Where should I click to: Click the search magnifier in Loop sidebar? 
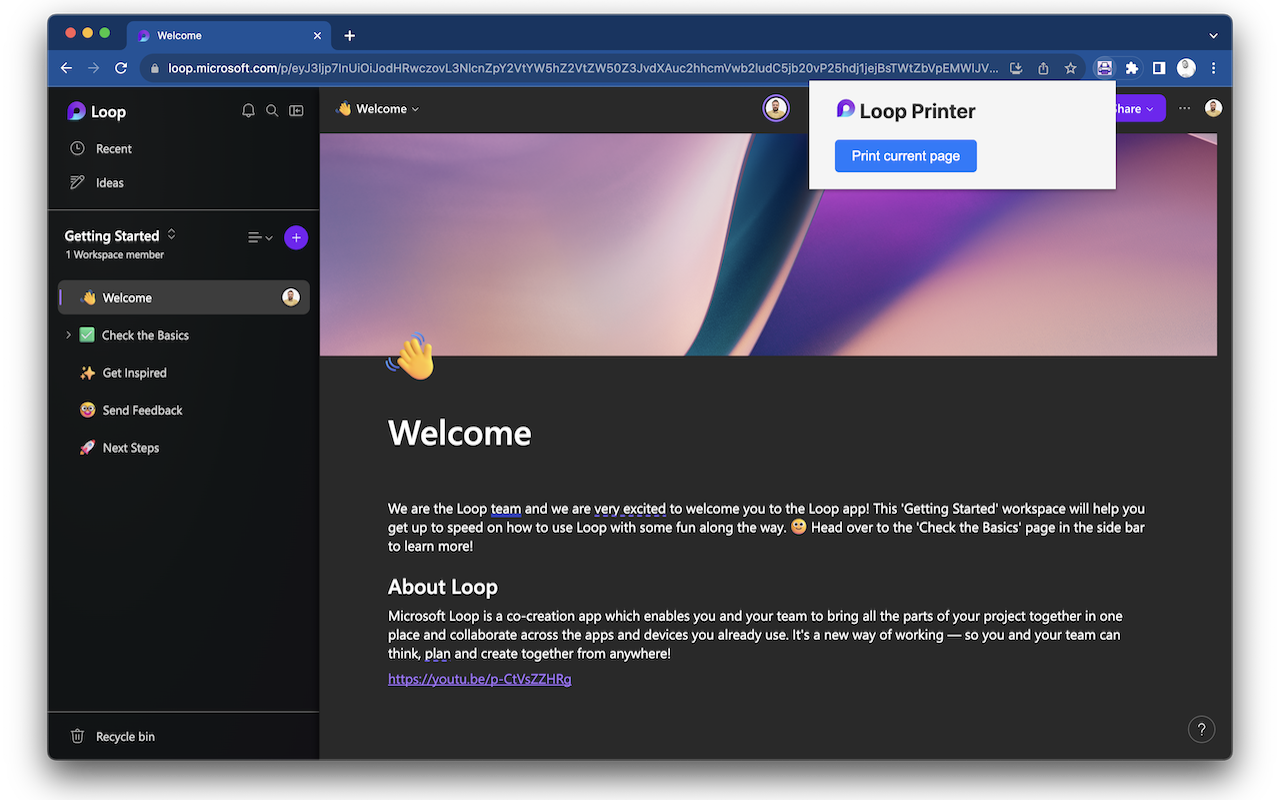pos(272,111)
